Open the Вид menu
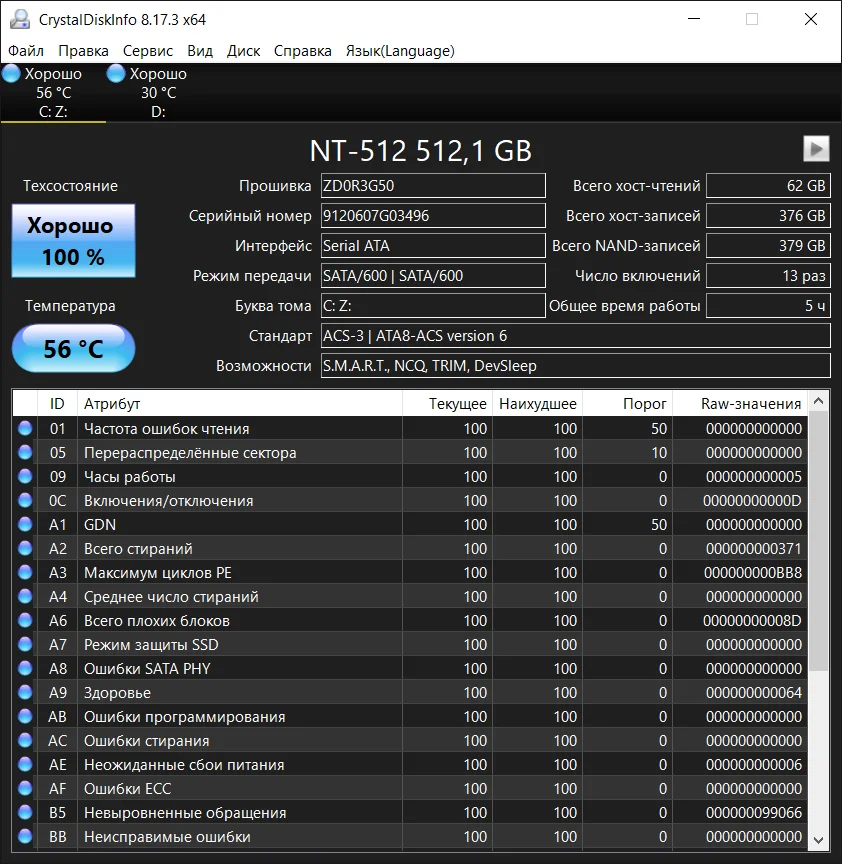Image resolution: width=842 pixels, height=864 pixels. coord(199,51)
